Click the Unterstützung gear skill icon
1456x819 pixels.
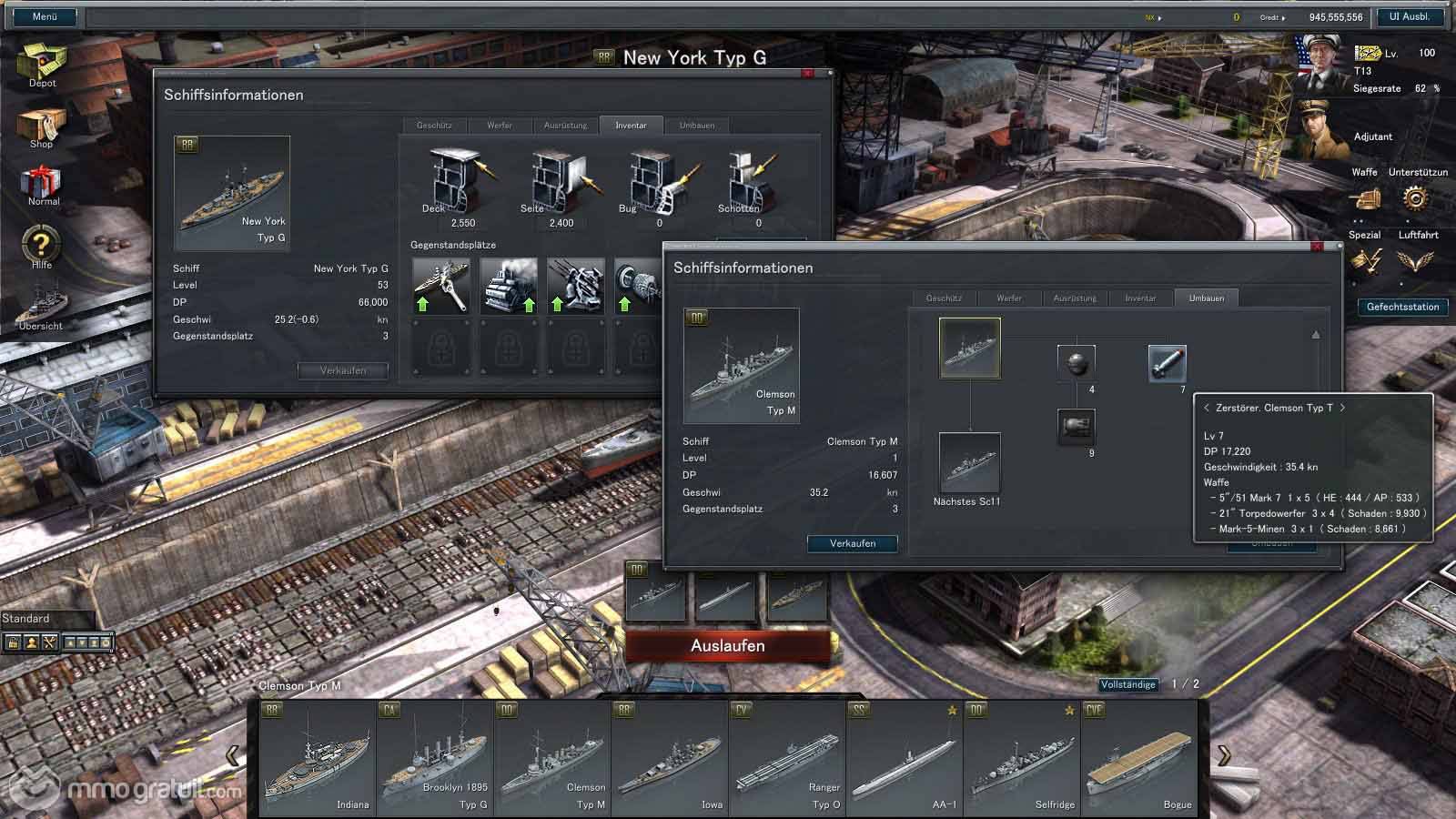(1413, 199)
